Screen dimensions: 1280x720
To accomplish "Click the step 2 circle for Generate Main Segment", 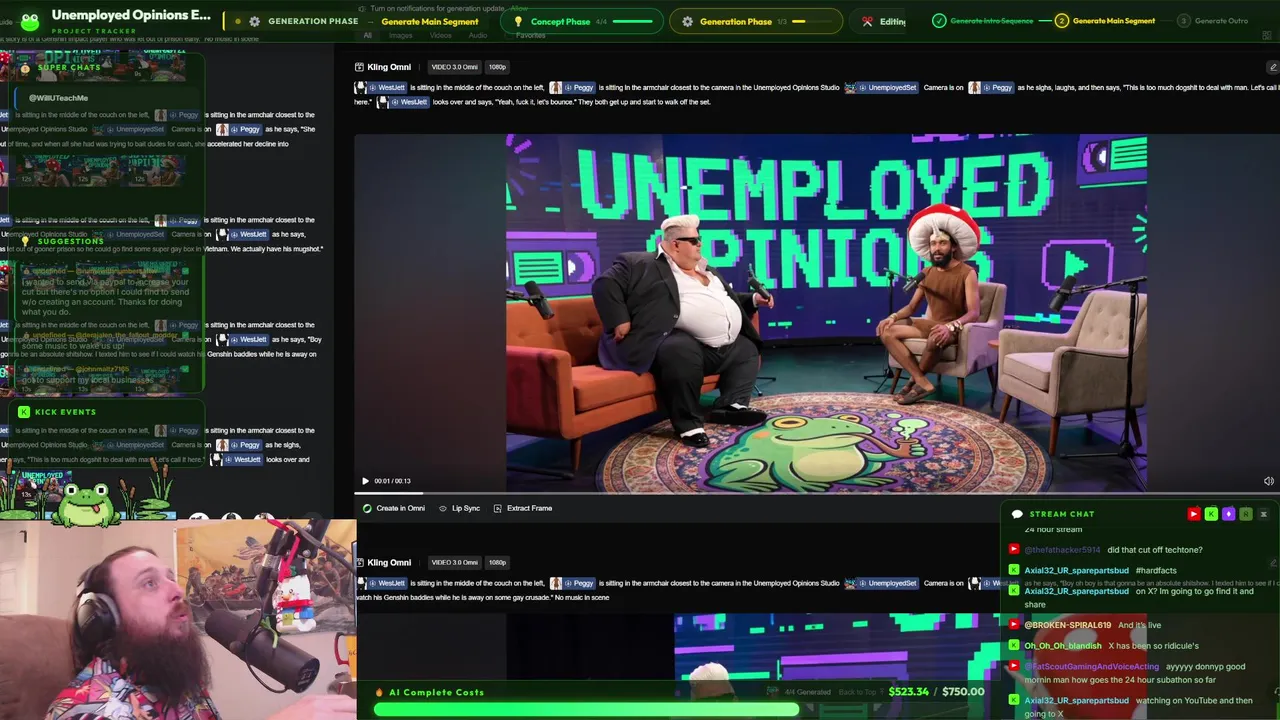I will pyautogui.click(x=1062, y=21).
